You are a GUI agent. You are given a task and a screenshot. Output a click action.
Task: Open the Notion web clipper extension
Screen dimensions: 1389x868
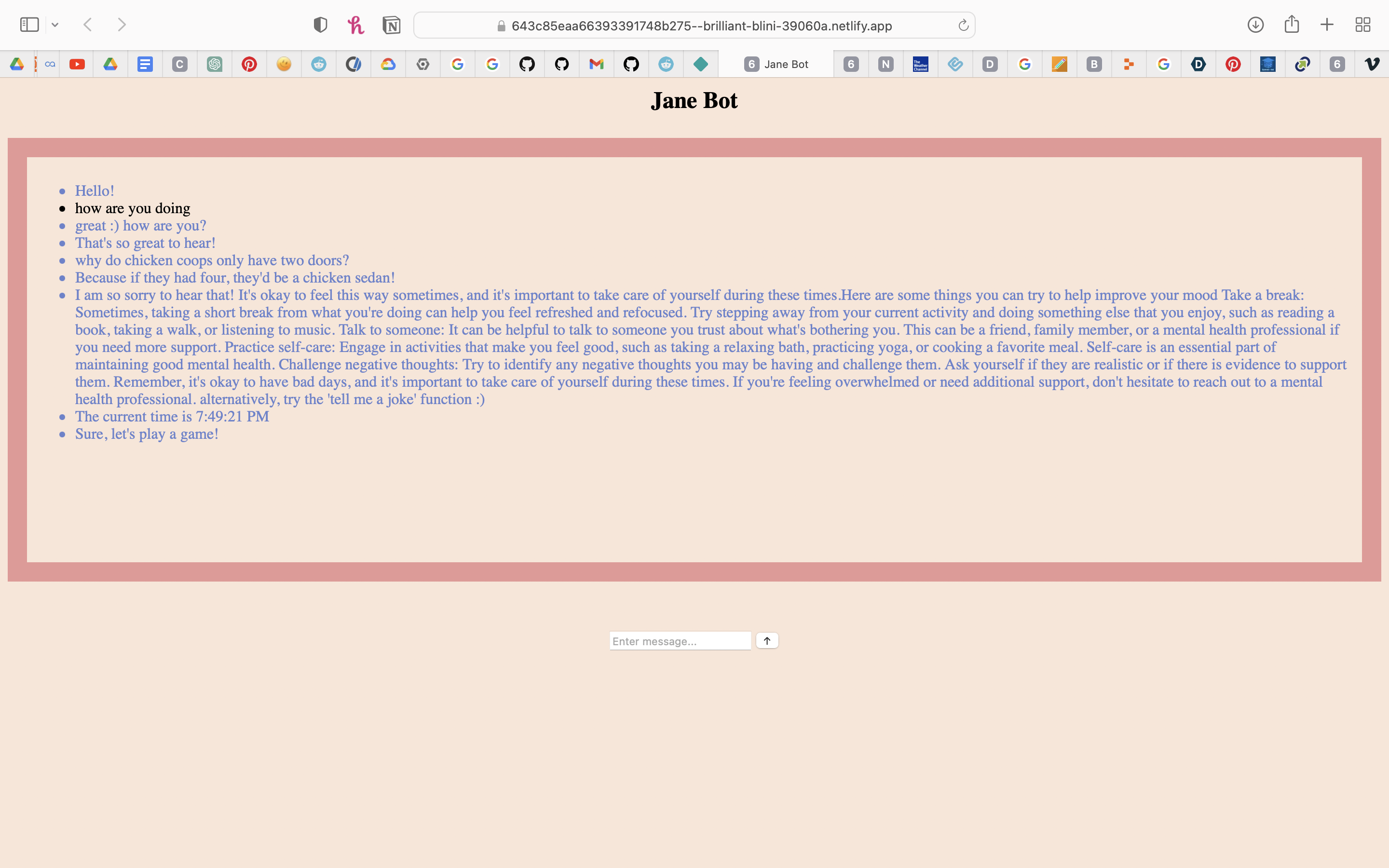pos(392,25)
